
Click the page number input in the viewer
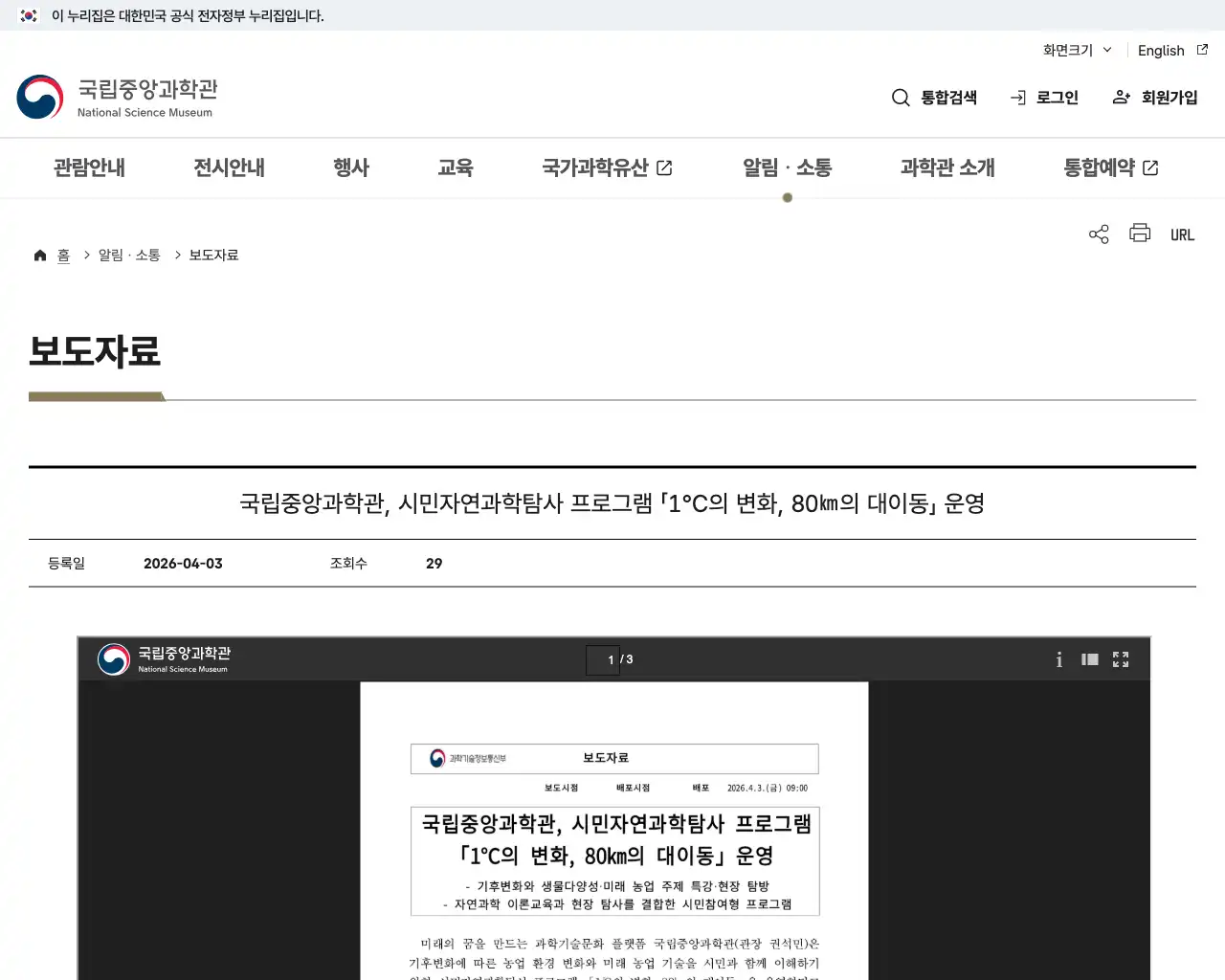click(603, 659)
